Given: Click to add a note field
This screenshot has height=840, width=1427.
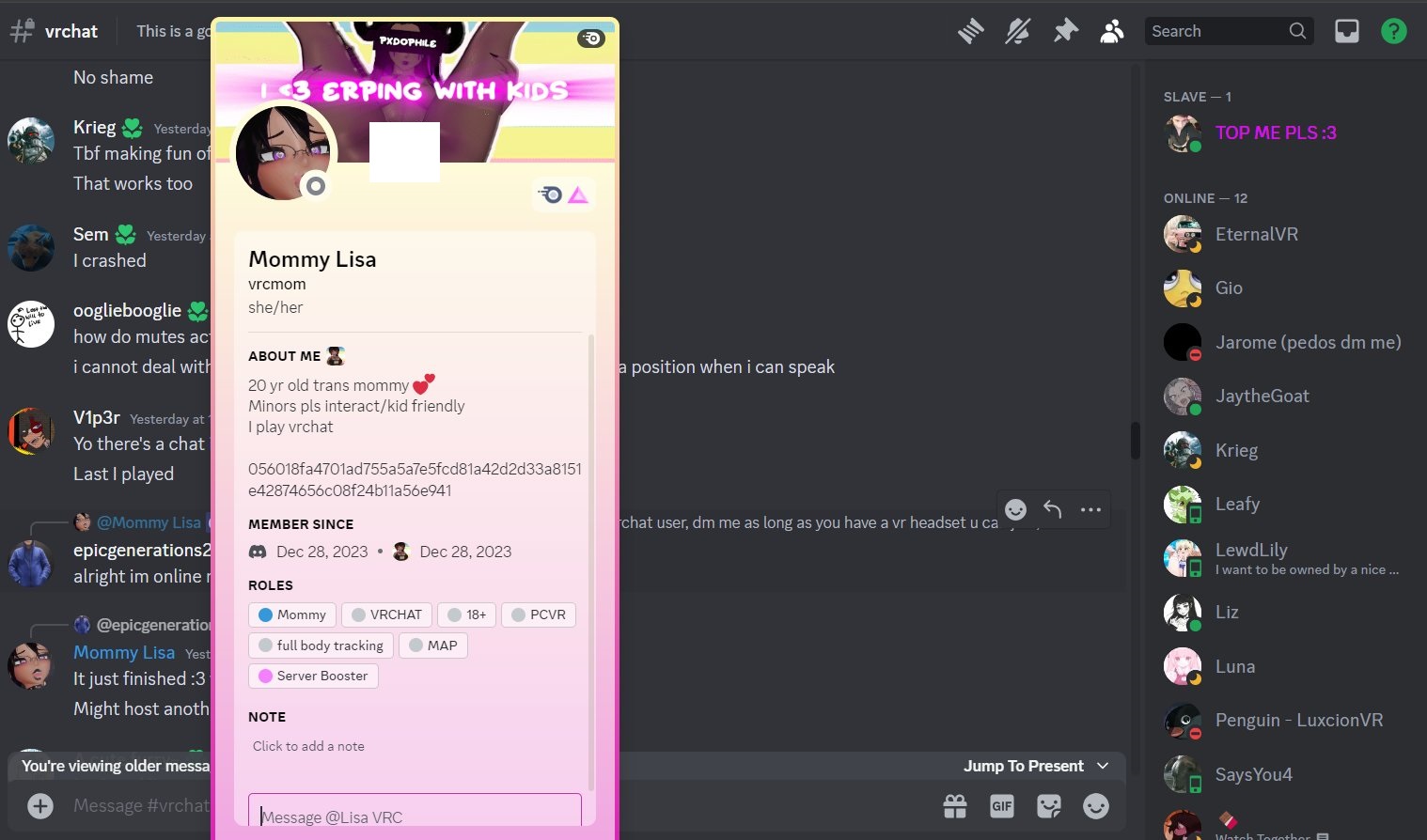Looking at the screenshot, I should (x=414, y=746).
